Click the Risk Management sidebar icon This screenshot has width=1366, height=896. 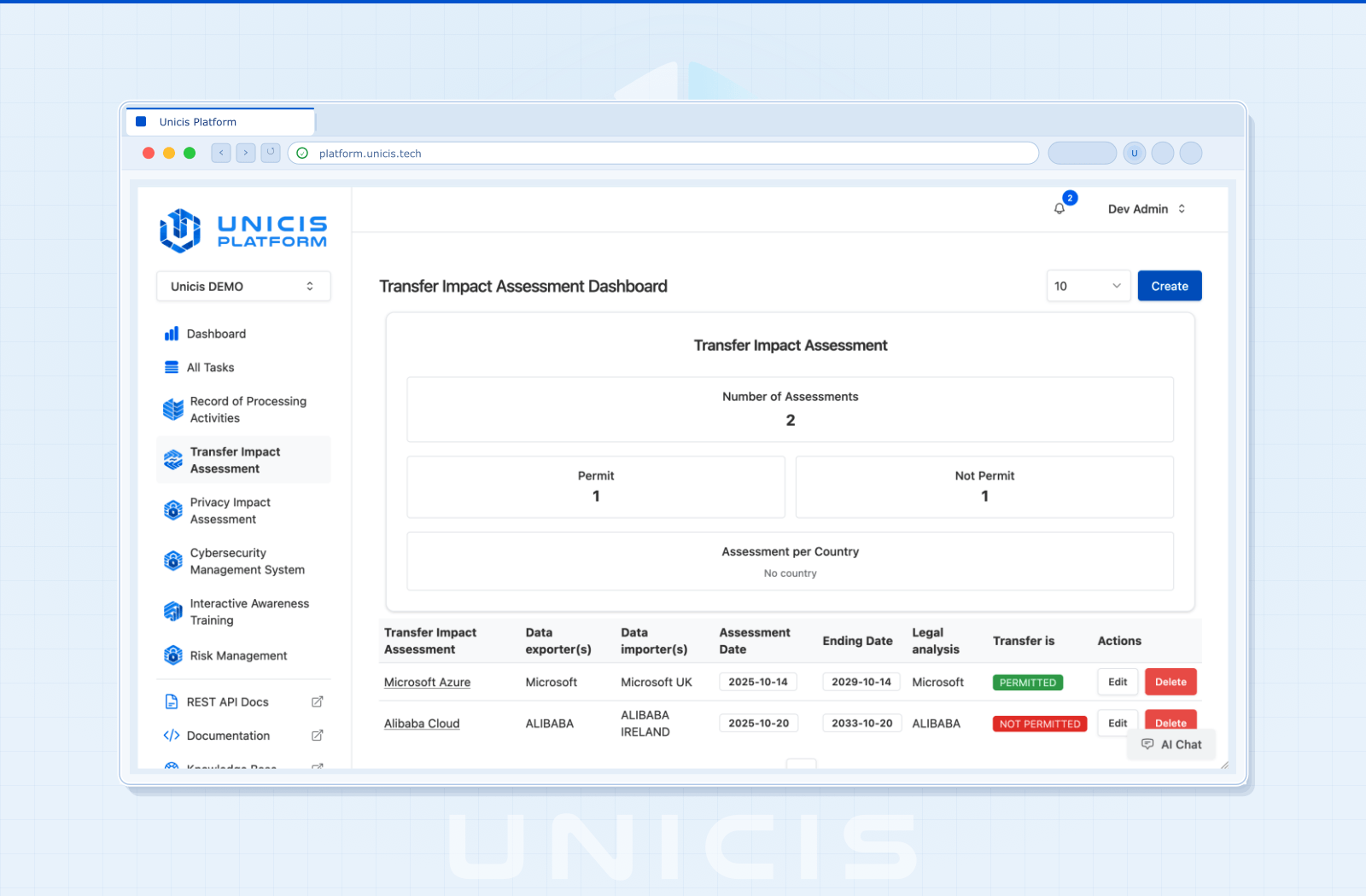click(173, 655)
